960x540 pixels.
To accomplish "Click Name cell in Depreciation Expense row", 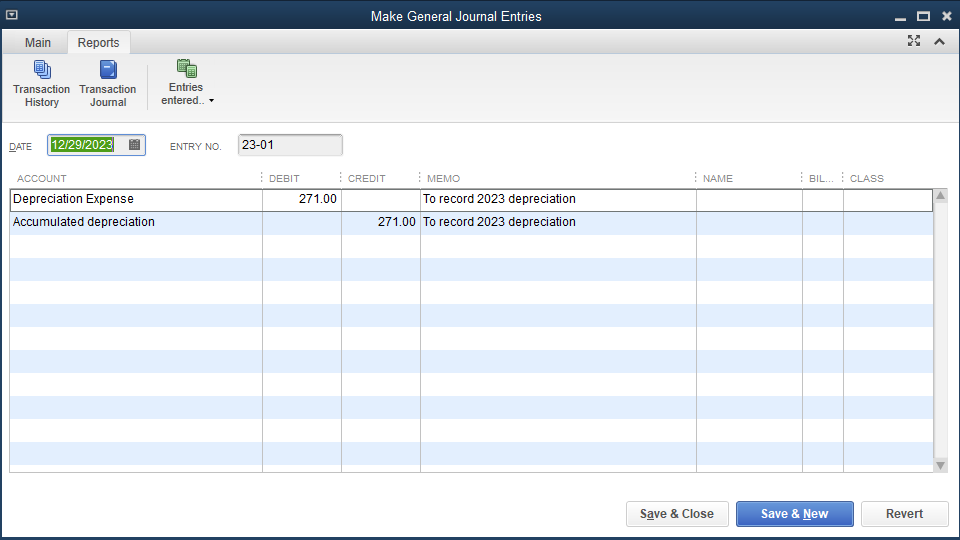I will click(x=749, y=200).
